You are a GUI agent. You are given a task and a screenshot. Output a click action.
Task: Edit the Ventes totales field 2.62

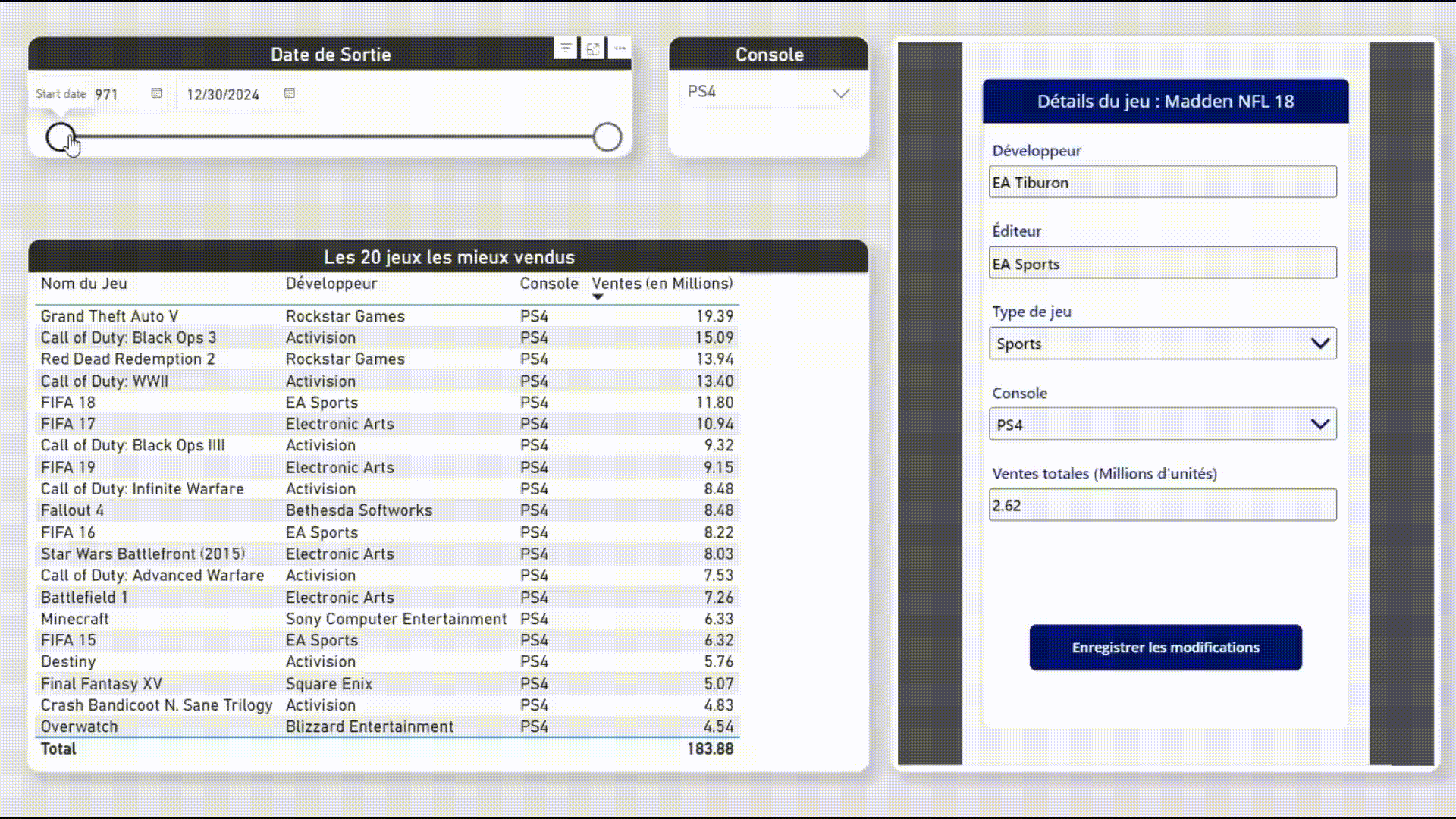[1163, 505]
